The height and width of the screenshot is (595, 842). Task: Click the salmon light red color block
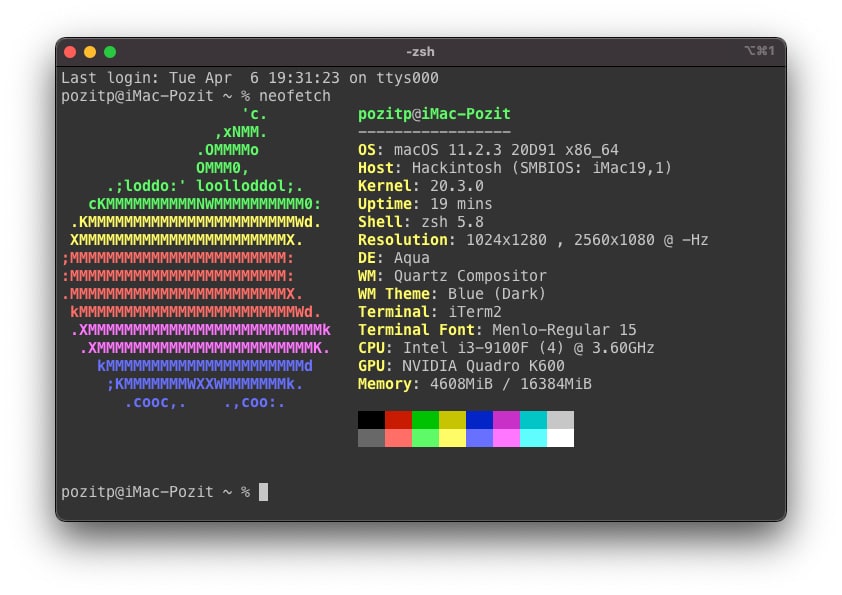(x=398, y=438)
